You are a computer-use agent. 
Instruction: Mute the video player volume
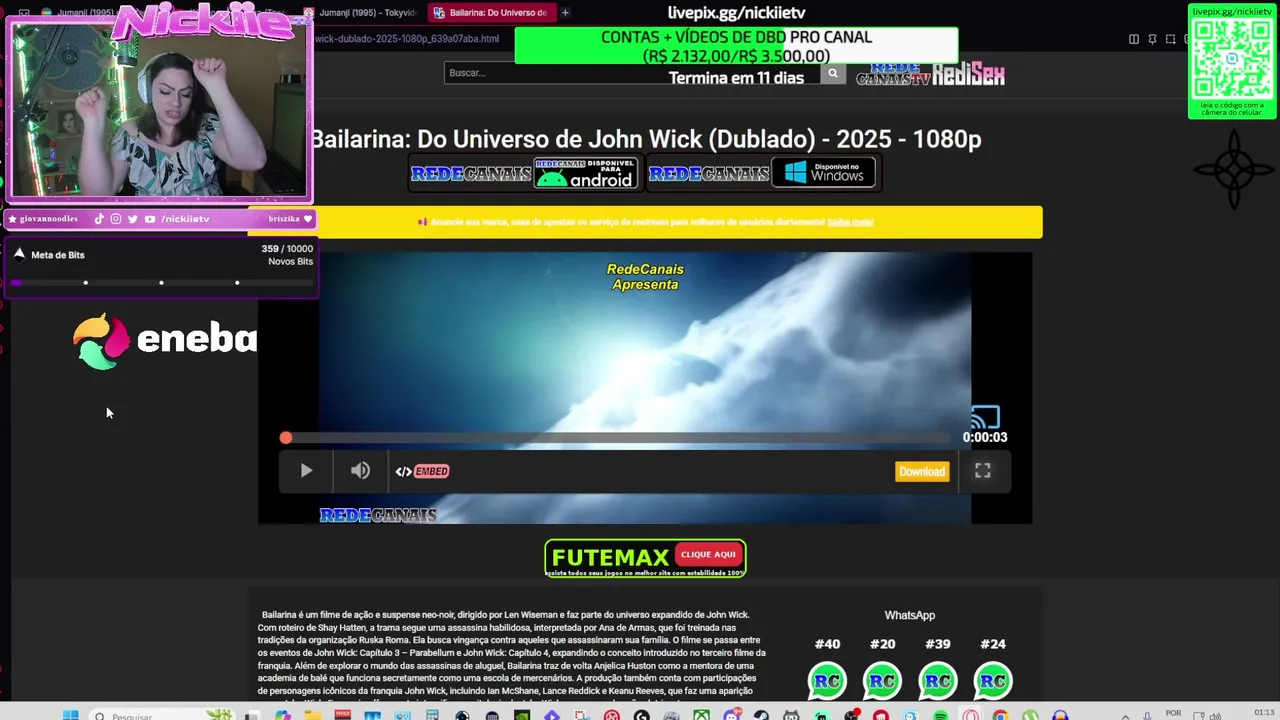[360, 471]
